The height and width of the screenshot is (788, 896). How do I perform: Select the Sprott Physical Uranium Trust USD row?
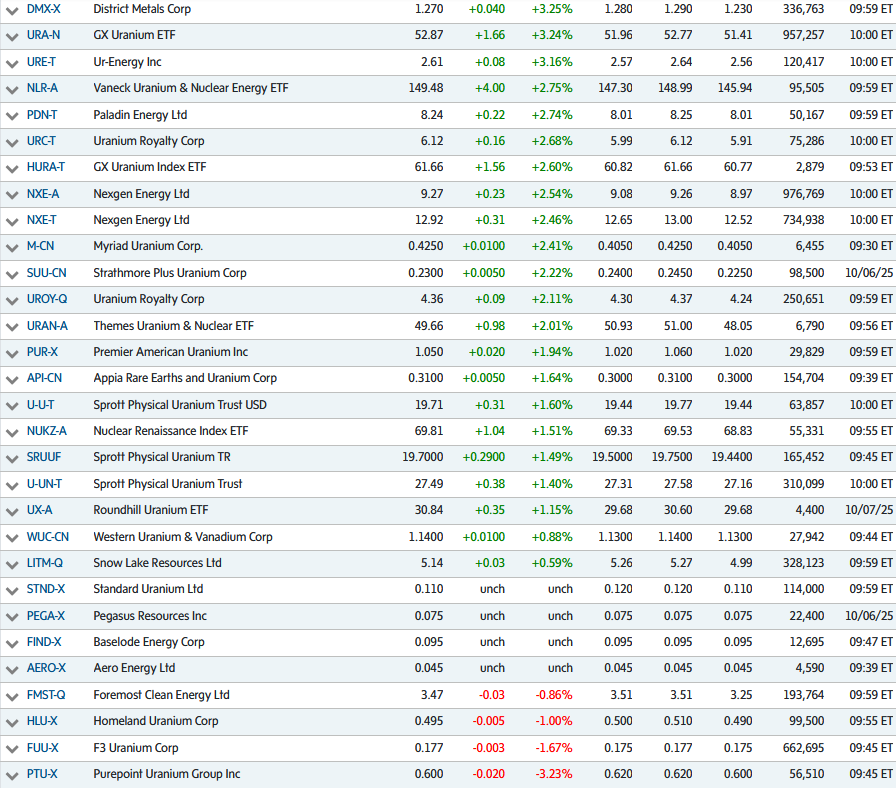tap(179, 405)
